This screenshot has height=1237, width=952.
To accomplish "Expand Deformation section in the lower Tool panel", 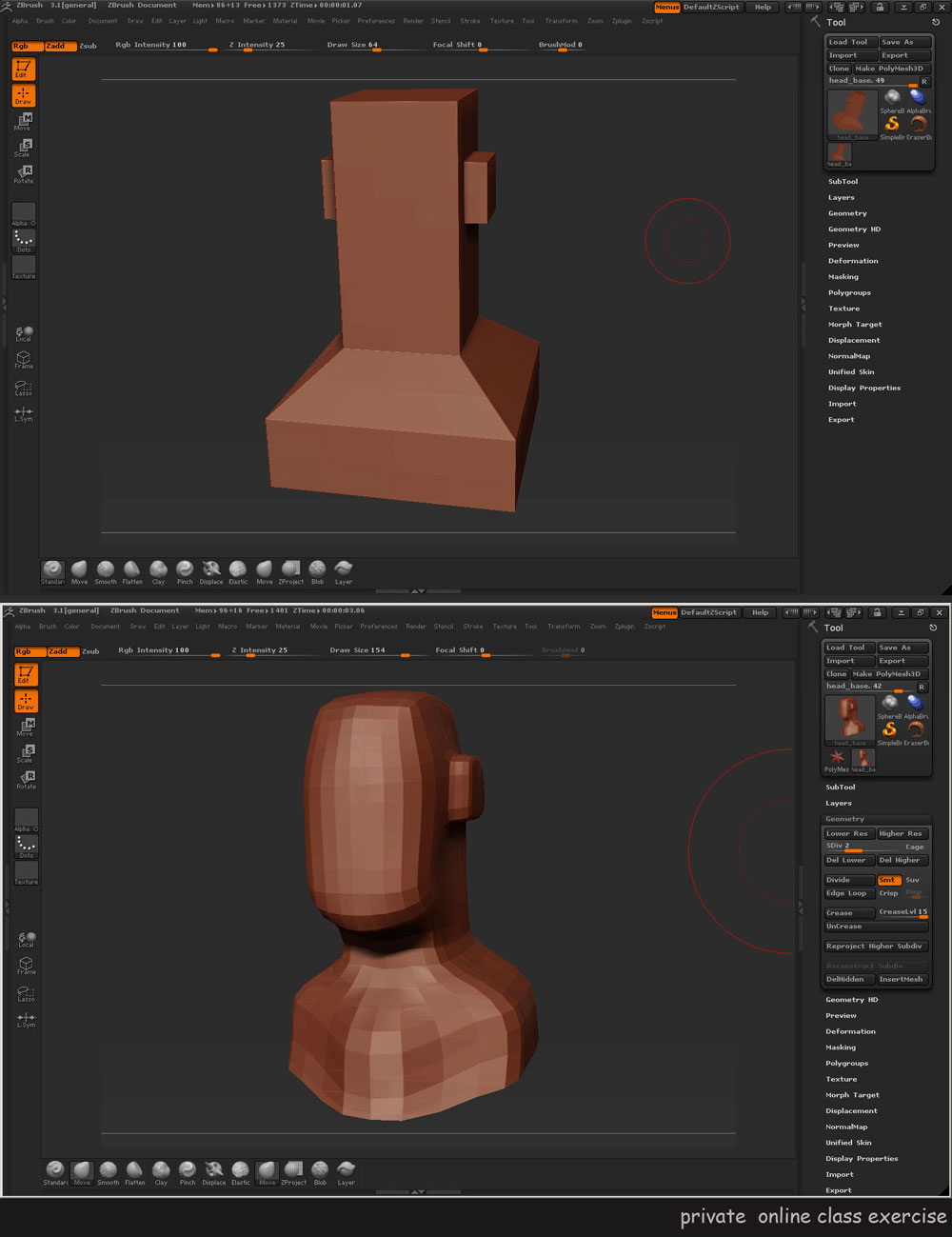I will [x=850, y=1031].
